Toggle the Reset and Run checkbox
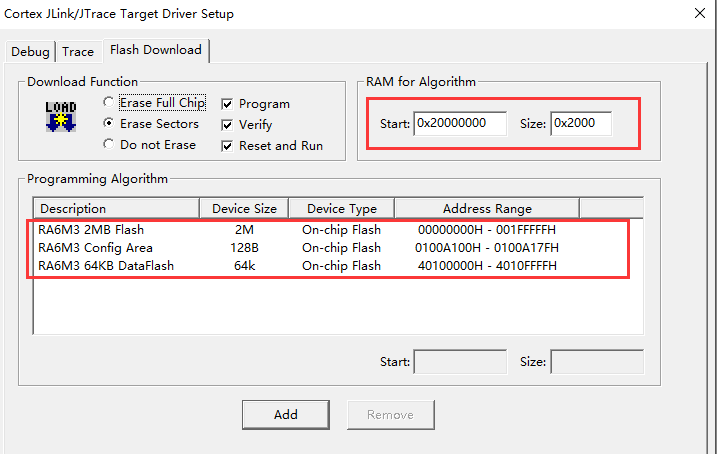Screen dimensions: 717x454 click(x=227, y=146)
